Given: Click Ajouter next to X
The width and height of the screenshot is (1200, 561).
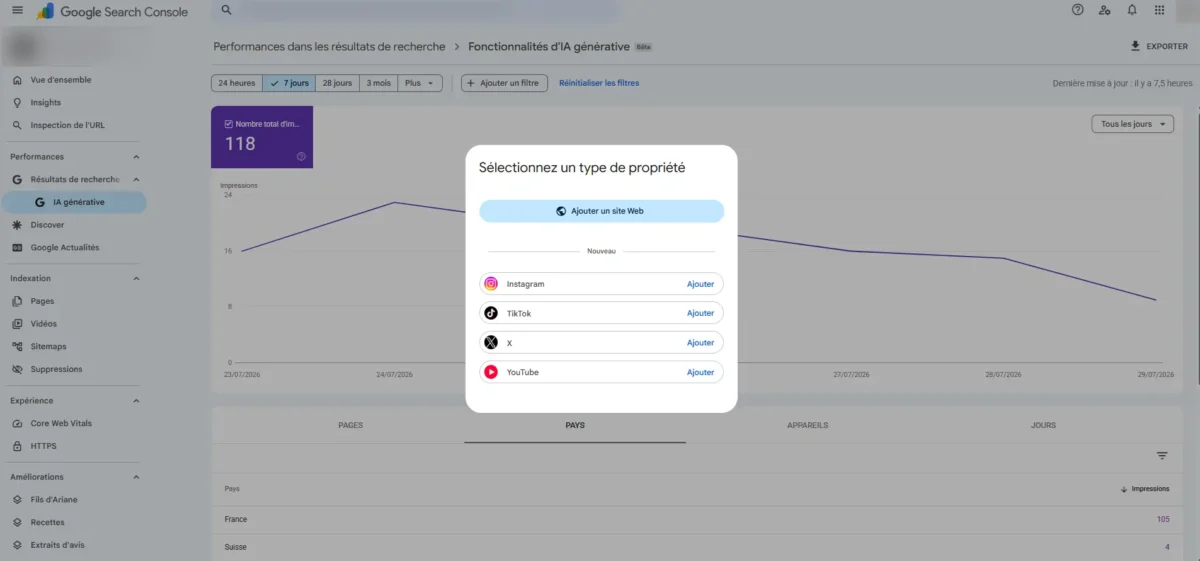Looking at the screenshot, I should (700, 342).
